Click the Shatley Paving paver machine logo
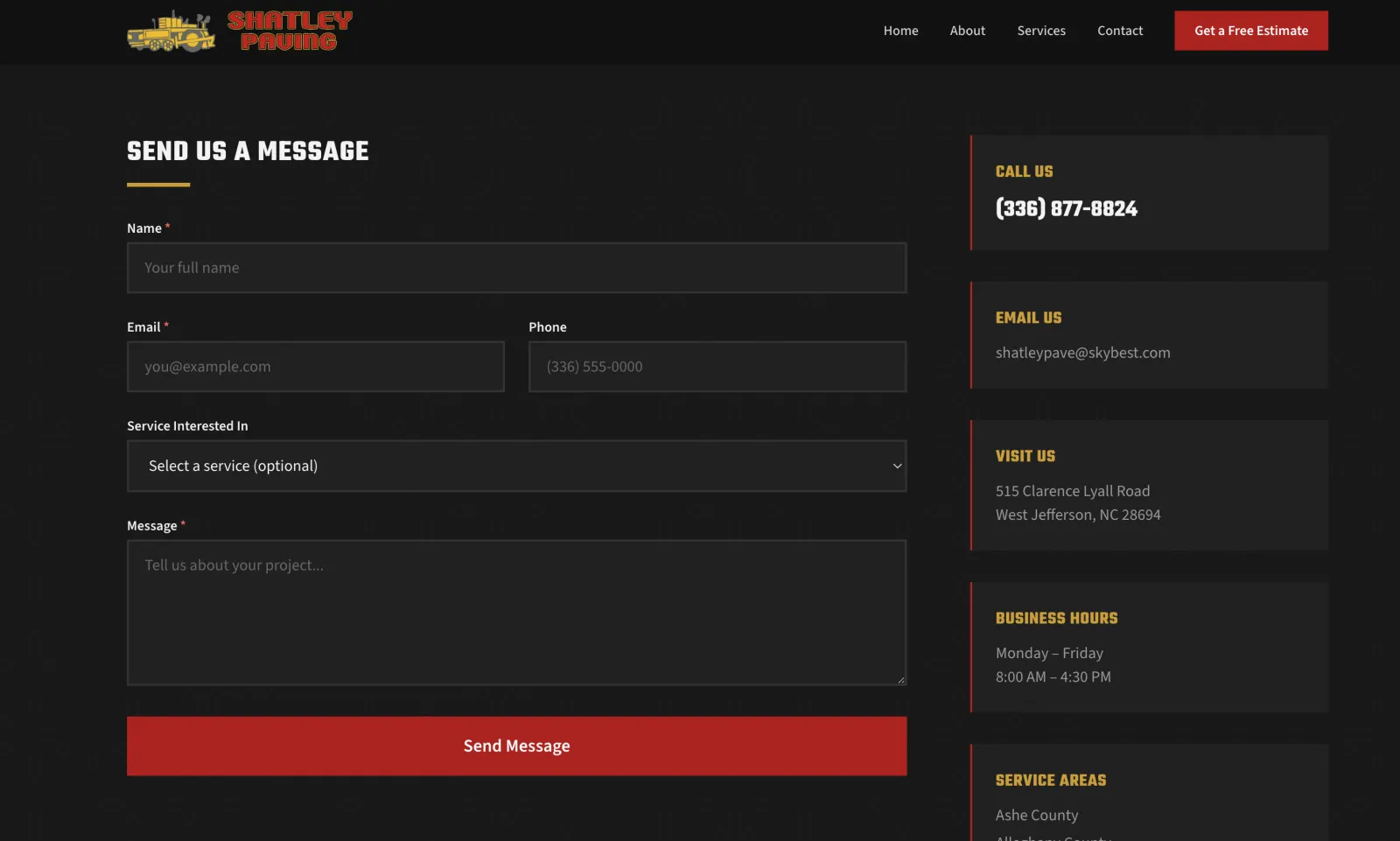This screenshot has height=841, width=1400. point(171,32)
